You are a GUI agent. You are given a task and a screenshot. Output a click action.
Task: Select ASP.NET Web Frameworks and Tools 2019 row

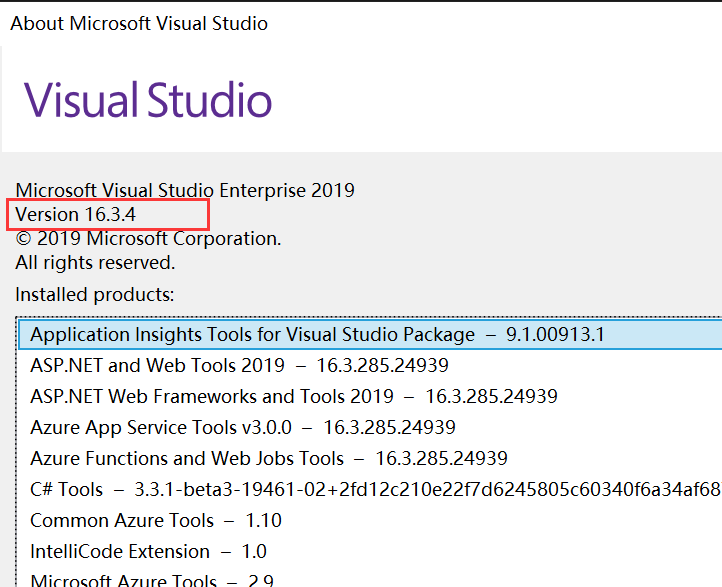pyautogui.click(x=370, y=396)
